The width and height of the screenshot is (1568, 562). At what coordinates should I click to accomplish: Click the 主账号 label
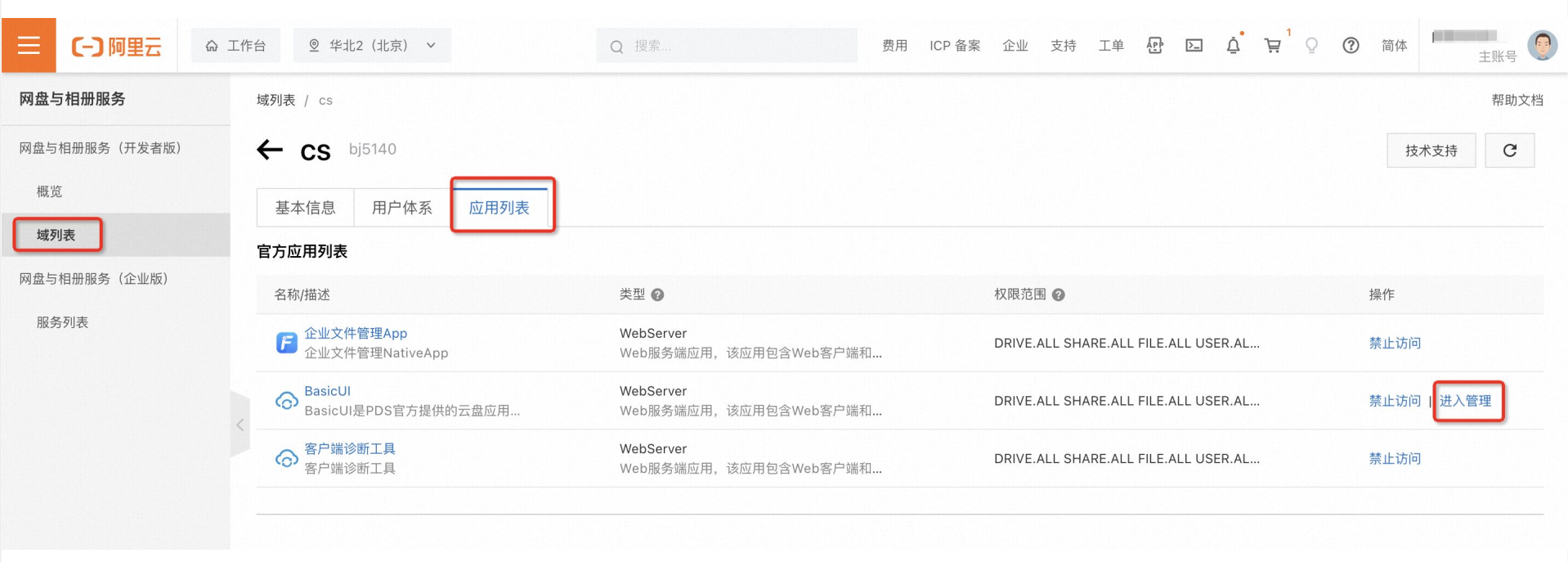(x=1497, y=56)
